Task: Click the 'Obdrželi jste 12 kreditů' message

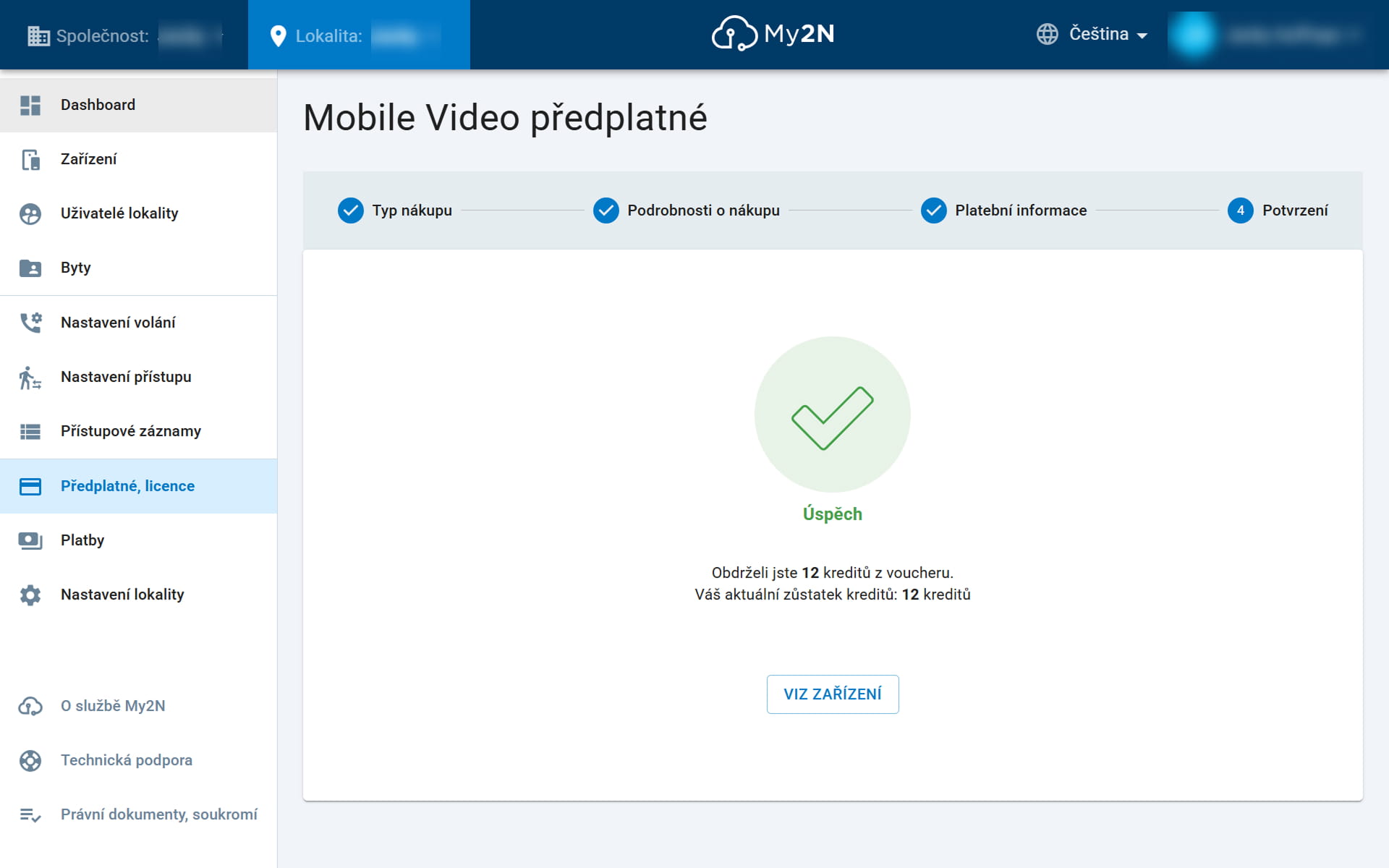Action: (x=833, y=573)
